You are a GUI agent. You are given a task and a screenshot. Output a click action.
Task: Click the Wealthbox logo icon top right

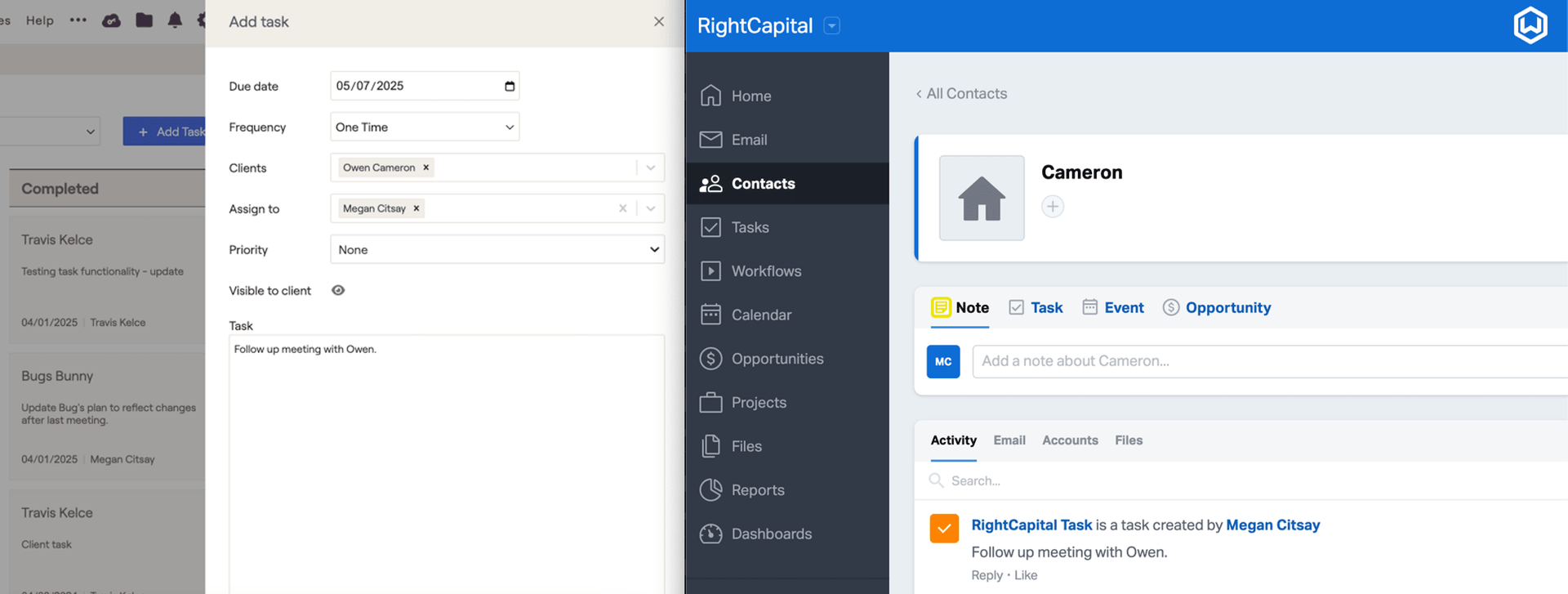pos(1530,25)
